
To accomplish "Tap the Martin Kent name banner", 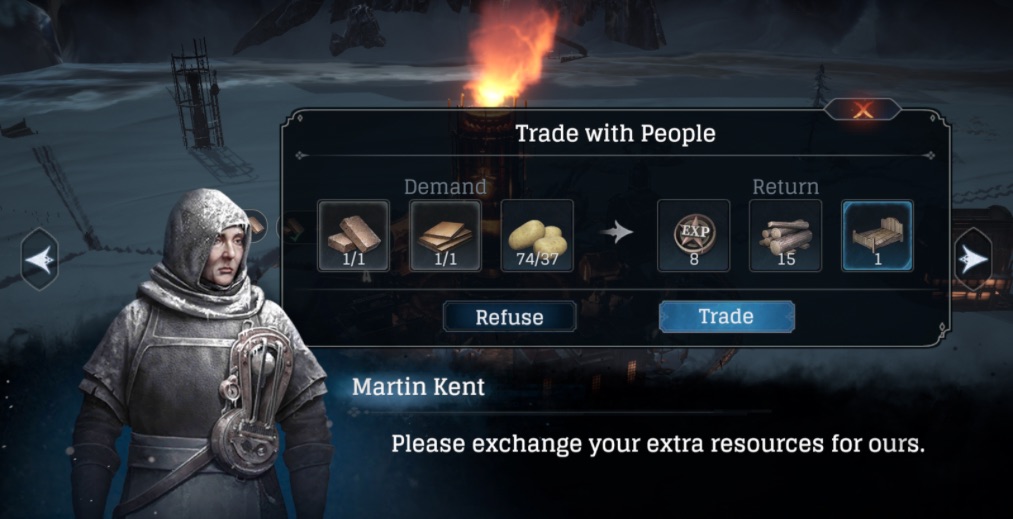I will pos(419,387).
